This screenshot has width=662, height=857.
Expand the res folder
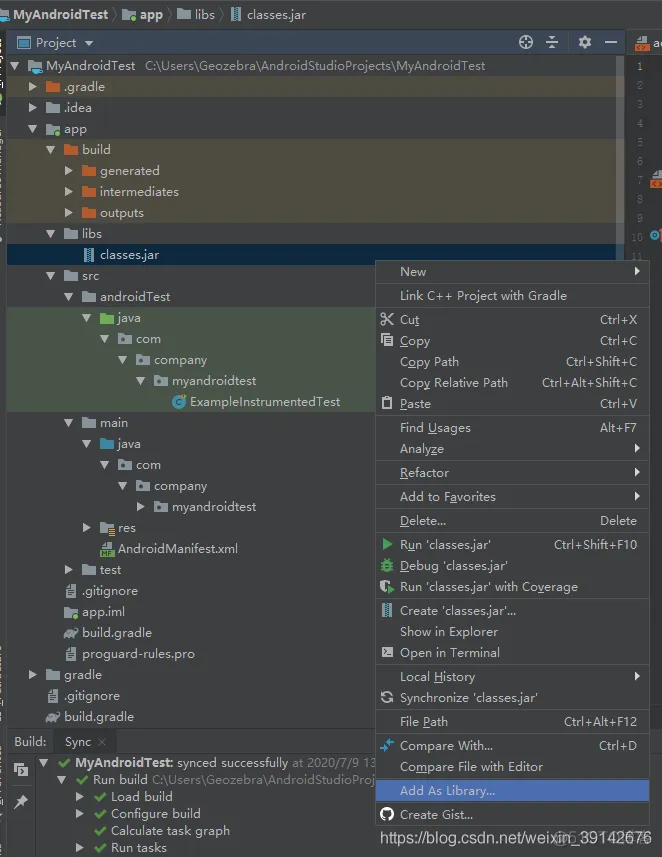point(86,527)
